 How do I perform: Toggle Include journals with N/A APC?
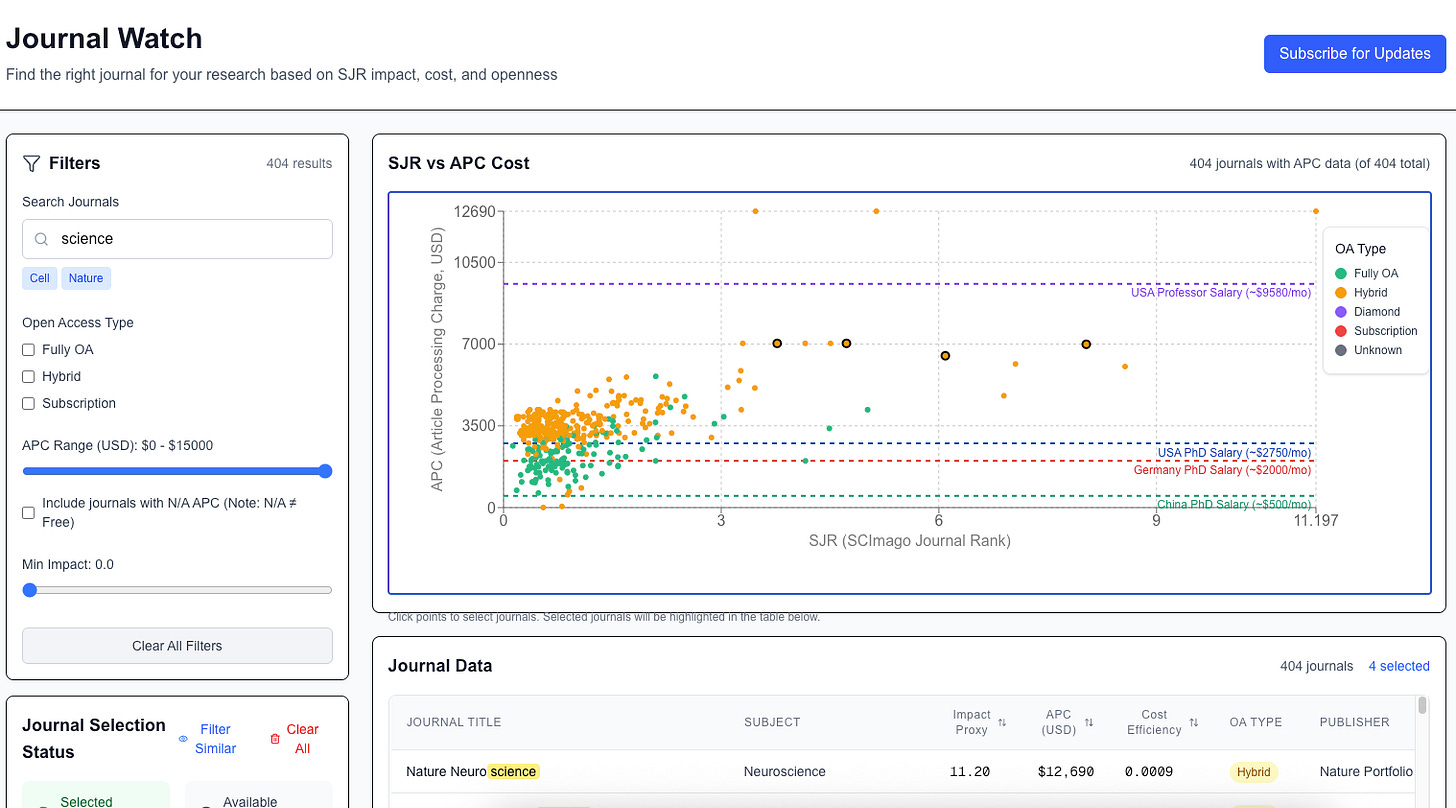pos(29,513)
